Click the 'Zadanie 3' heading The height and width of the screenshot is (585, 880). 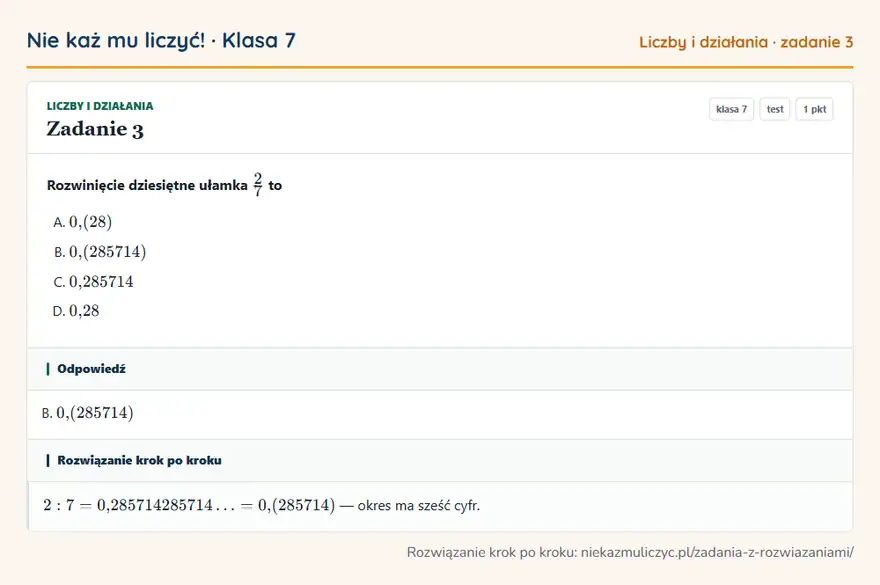pyautogui.click(x=95, y=129)
